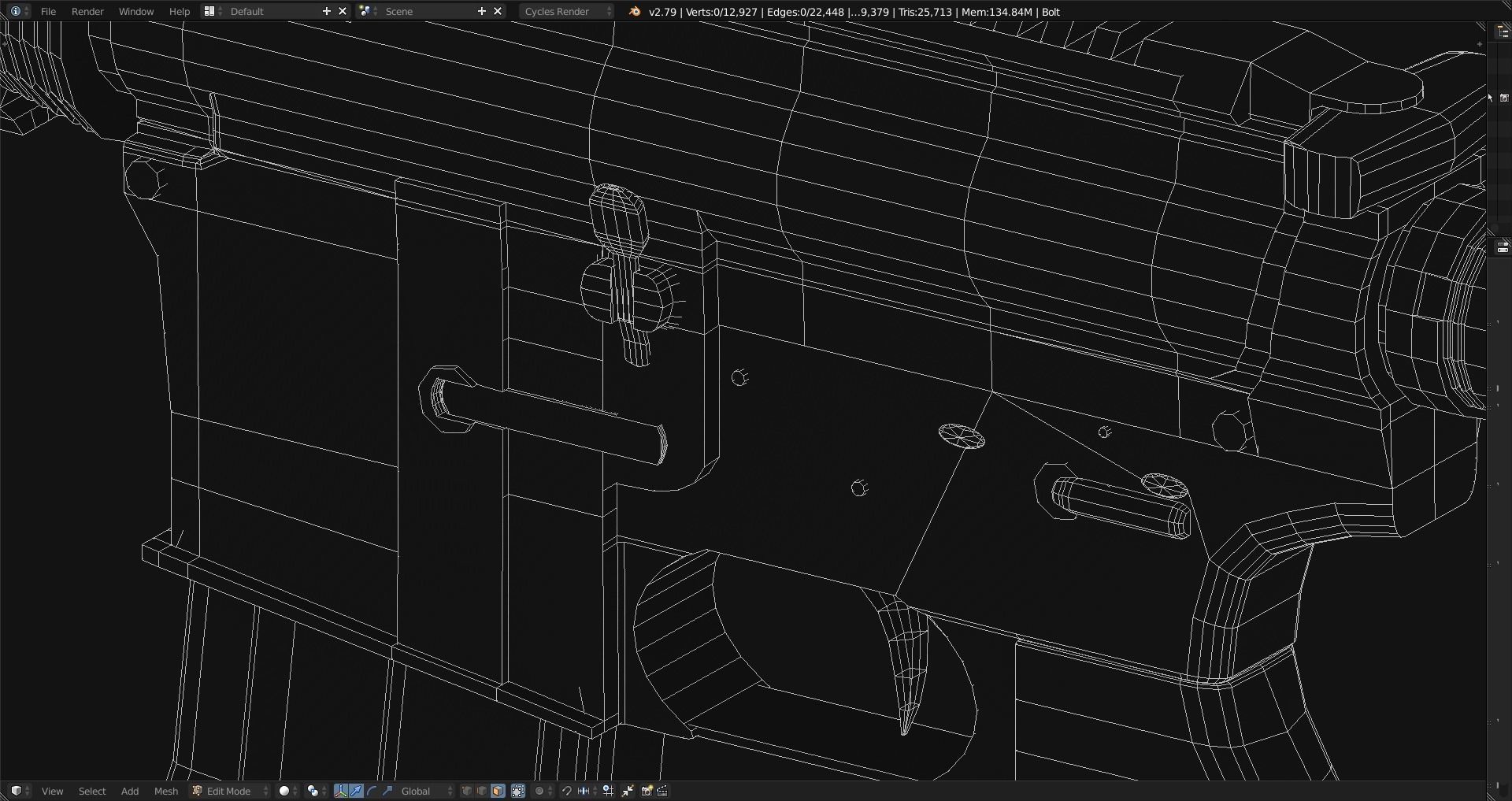
Task: Toggle the 3D manipulator widget
Action: point(340,791)
